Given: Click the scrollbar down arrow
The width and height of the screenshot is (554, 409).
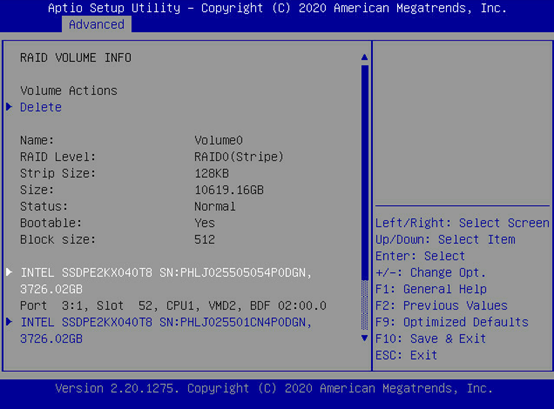Looking at the screenshot, I should (365, 338).
